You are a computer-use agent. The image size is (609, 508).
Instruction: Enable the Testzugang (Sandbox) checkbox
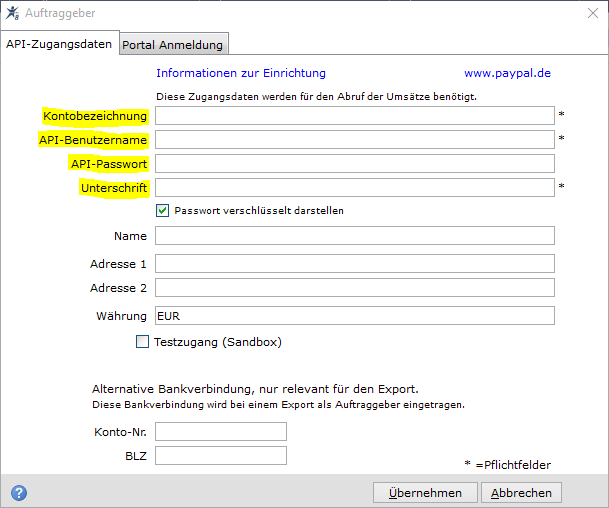pyautogui.click(x=142, y=342)
